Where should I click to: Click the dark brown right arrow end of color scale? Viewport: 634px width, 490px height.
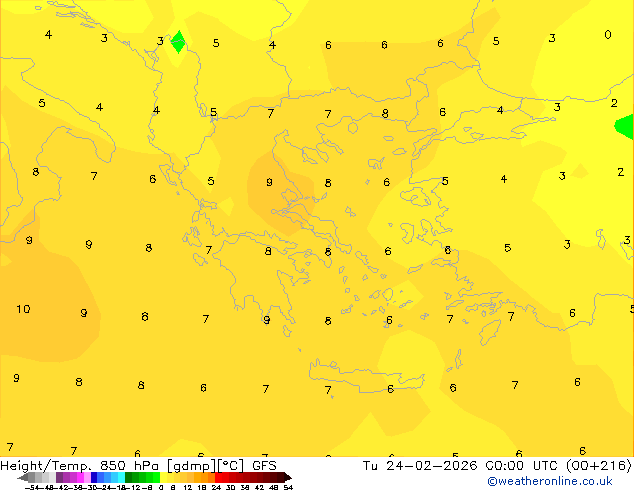coord(288,478)
